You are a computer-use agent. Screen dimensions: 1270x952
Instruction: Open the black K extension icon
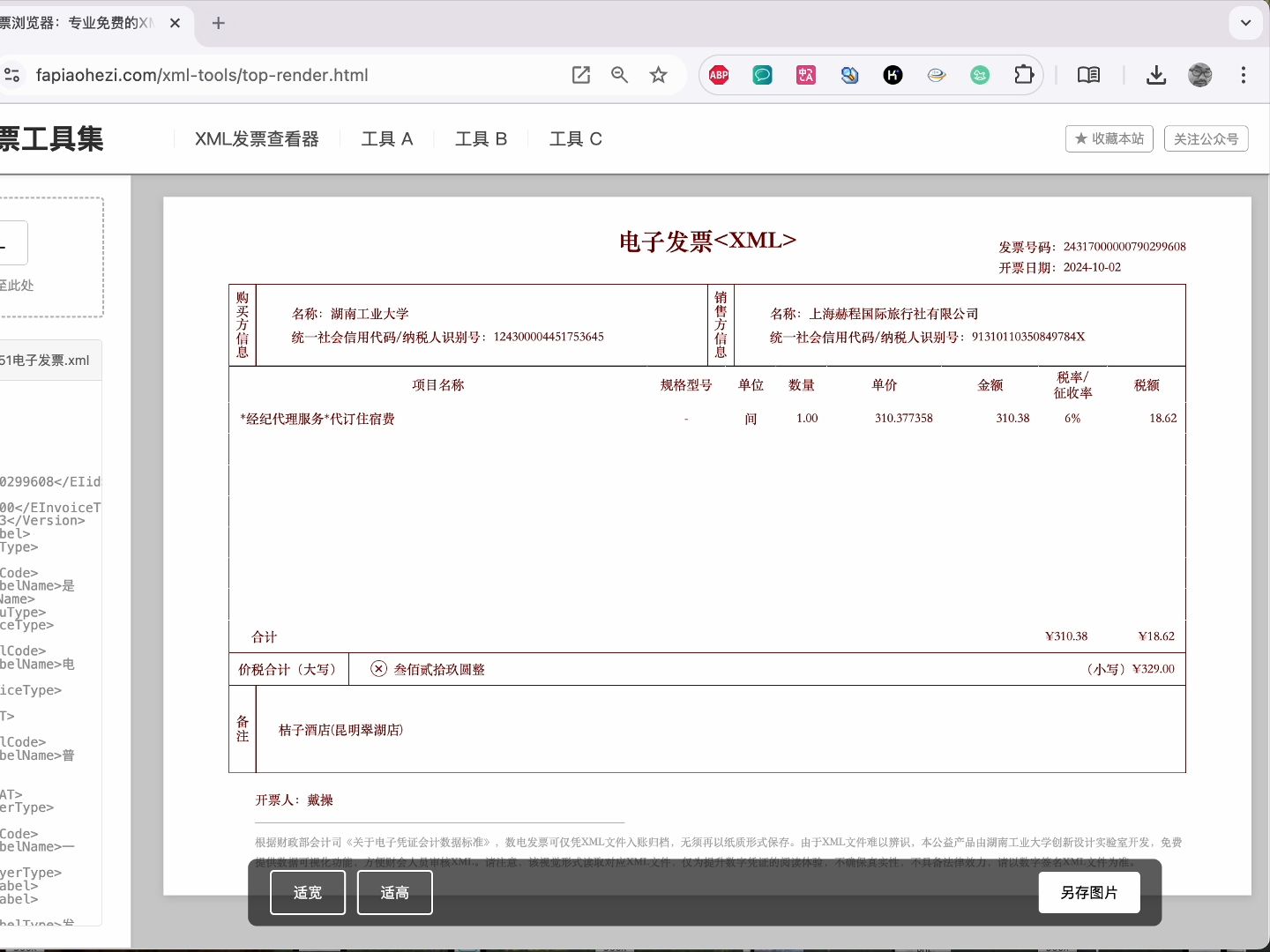click(x=893, y=75)
